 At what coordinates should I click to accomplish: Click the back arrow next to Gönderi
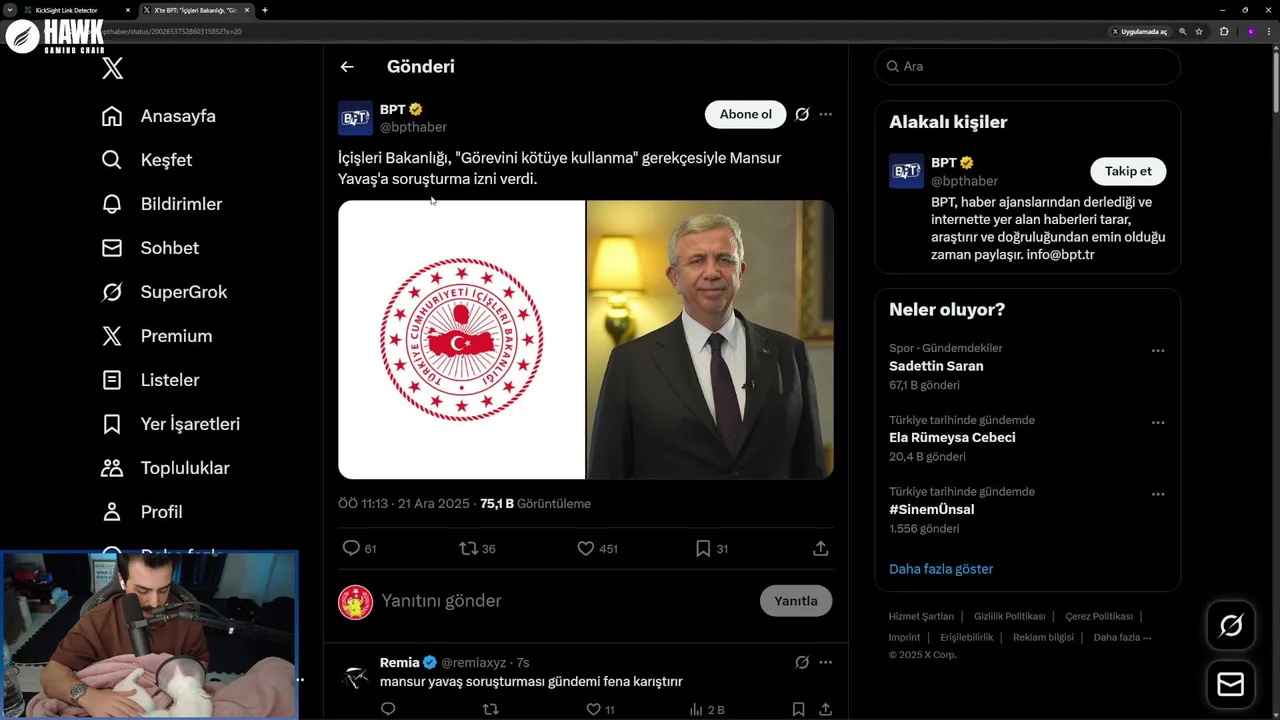(347, 67)
